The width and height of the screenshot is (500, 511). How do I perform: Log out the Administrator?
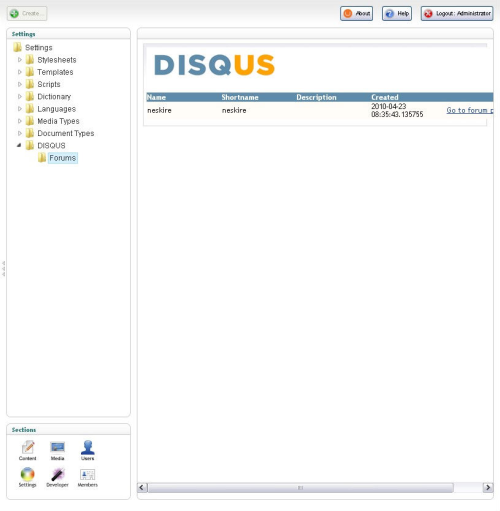pyautogui.click(x=457, y=14)
